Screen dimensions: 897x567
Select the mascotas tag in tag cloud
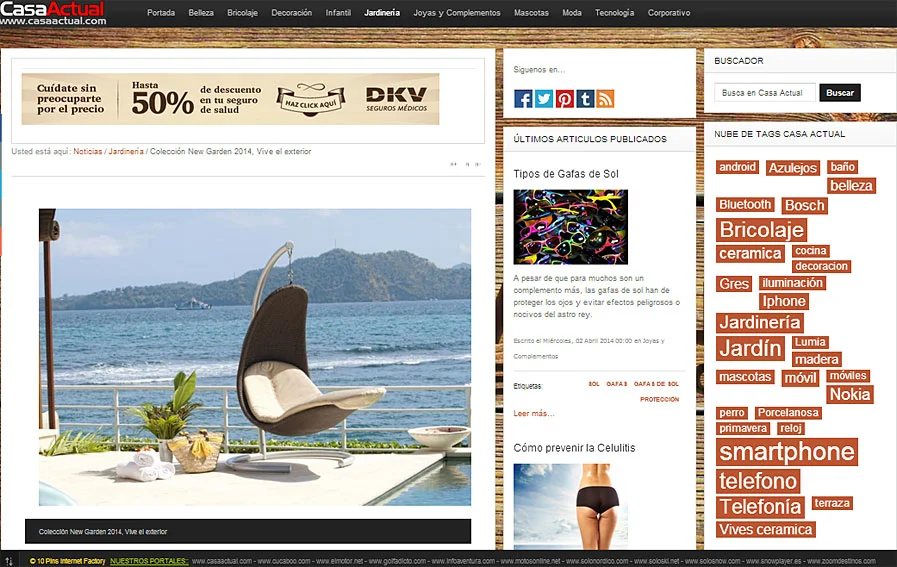point(745,377)
